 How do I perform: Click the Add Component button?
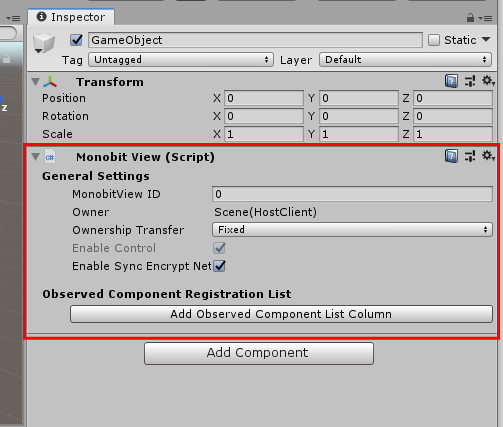[259, 353]
